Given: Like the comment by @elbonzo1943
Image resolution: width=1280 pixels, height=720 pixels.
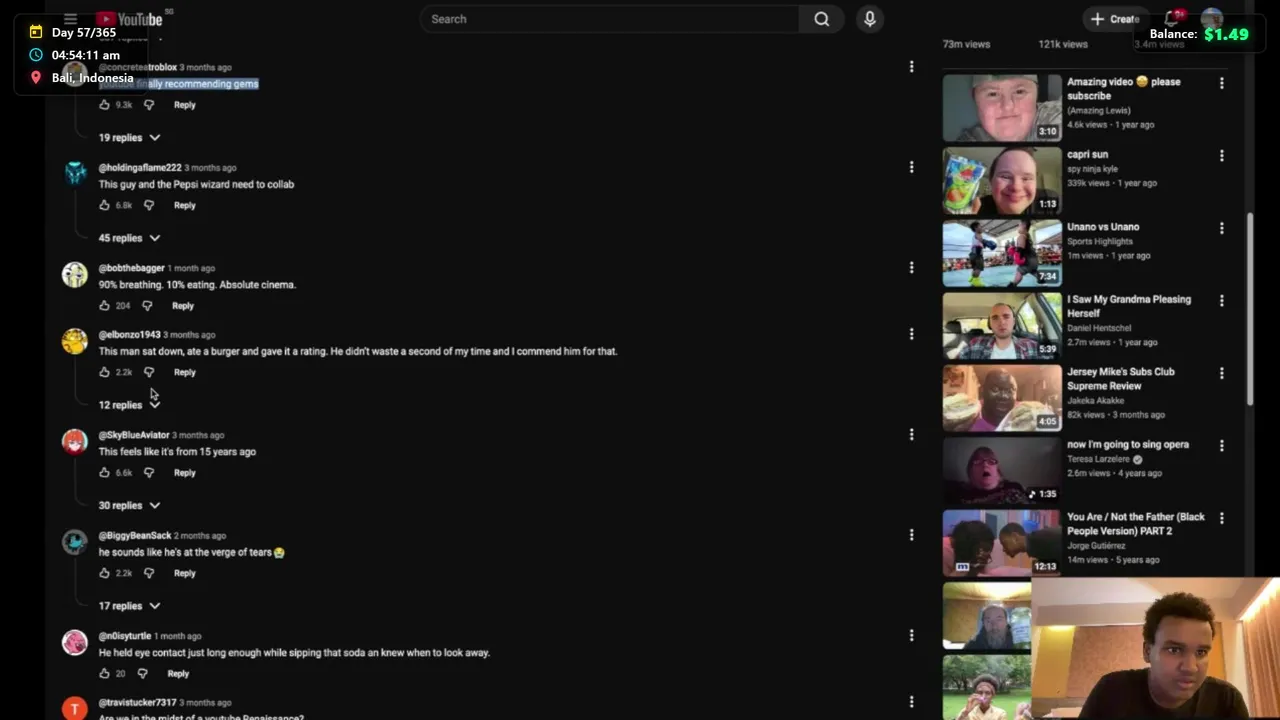Looking at the screenshot, I should (104, 372).
